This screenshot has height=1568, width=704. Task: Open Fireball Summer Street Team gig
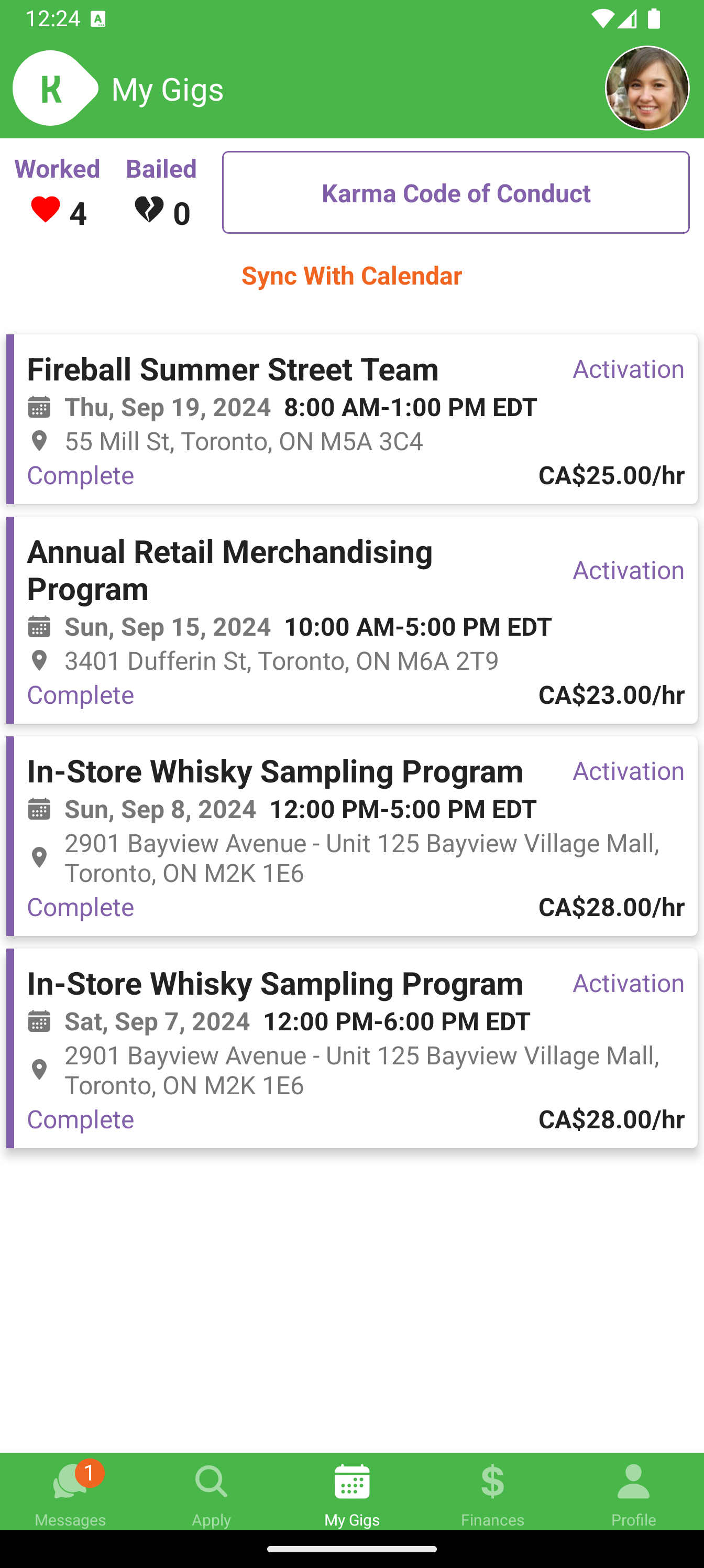click(x=233, y=369)
